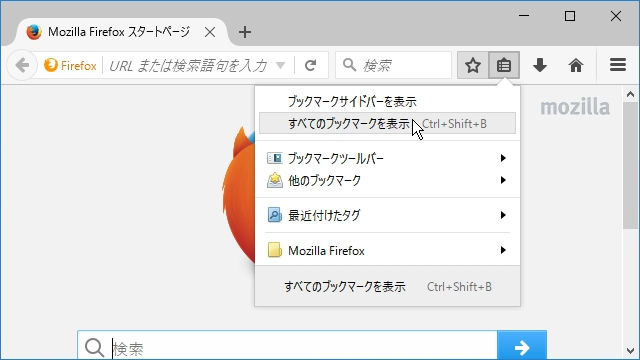Focus the URL address input field
640x360 pixels.
(x=189, y=65)
